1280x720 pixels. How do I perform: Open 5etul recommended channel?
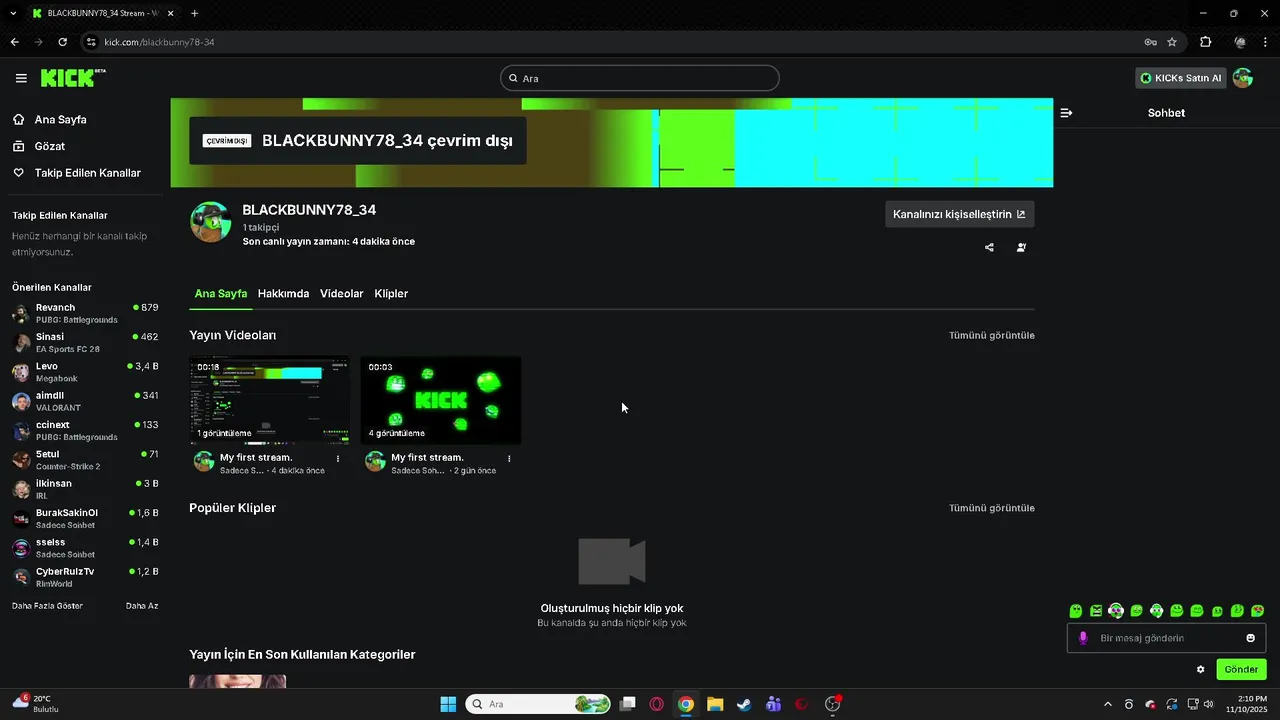(85, 460)
